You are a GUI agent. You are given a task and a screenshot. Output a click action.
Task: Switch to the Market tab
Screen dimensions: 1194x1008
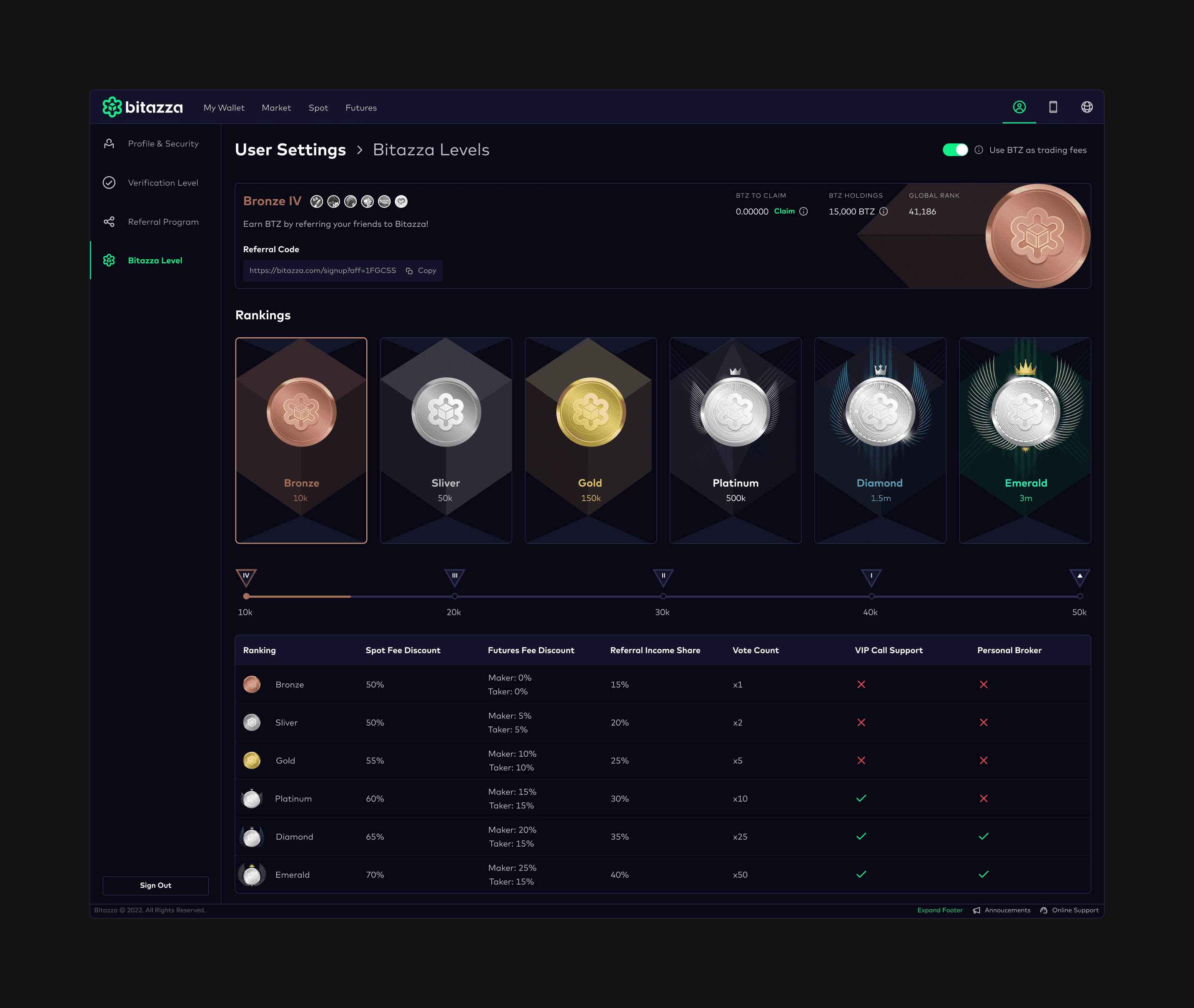pos(276,108)
